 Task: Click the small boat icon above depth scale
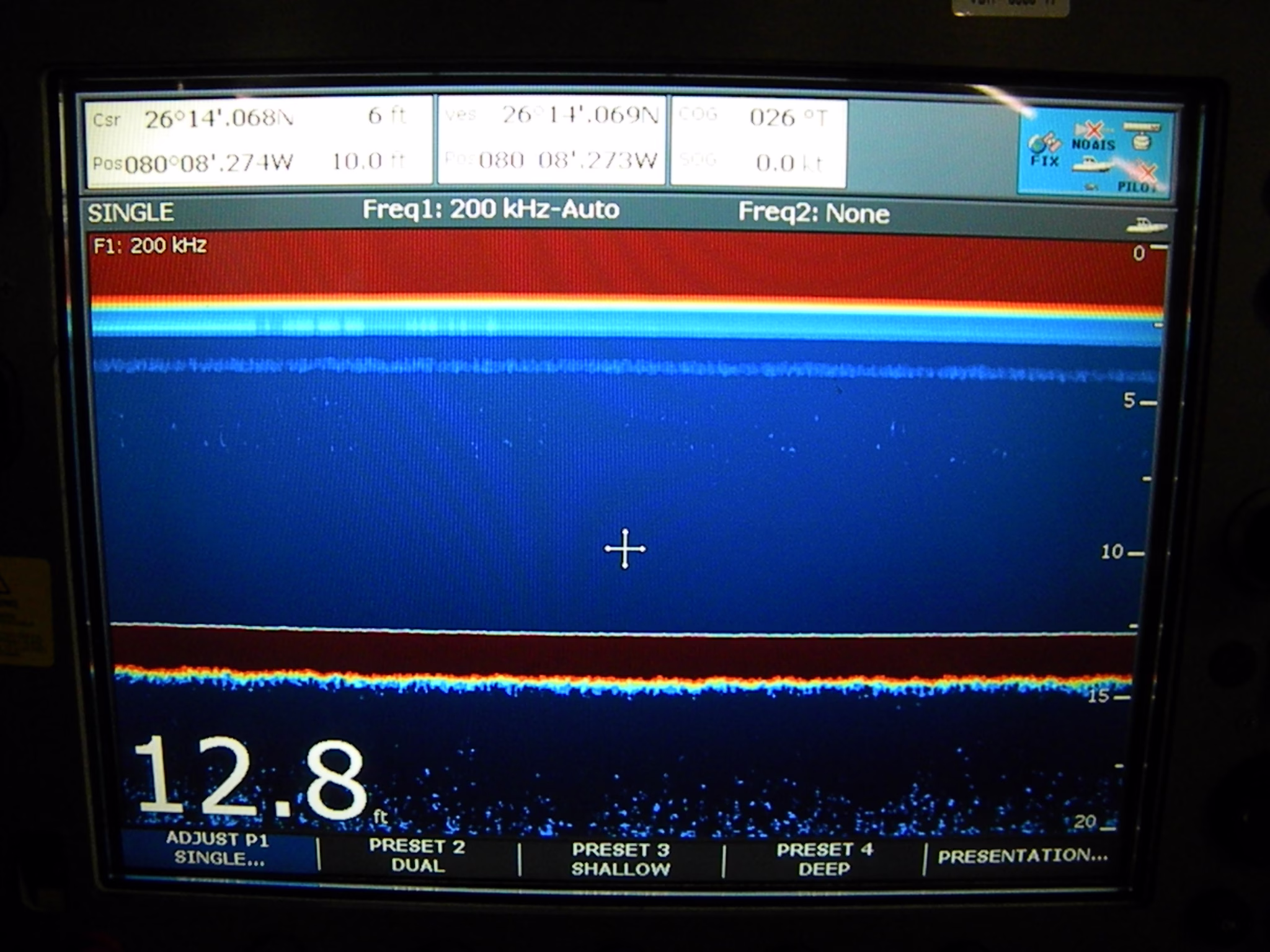pos(1146,226)
